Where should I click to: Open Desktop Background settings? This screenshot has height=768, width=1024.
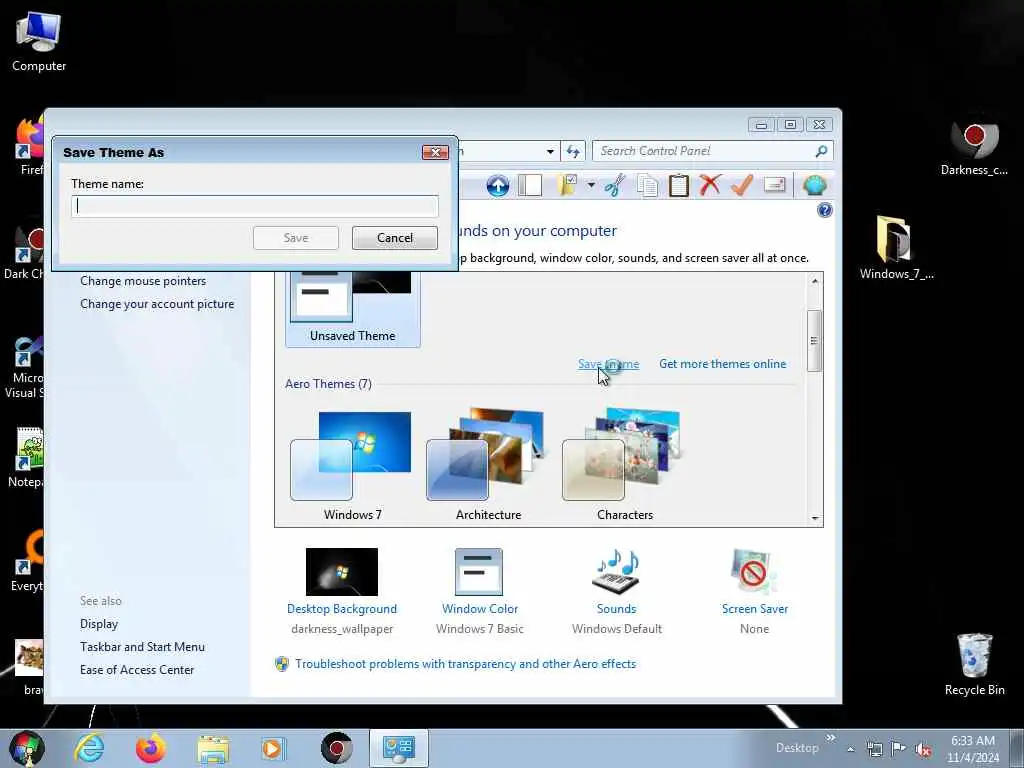(x=342, y=592)
